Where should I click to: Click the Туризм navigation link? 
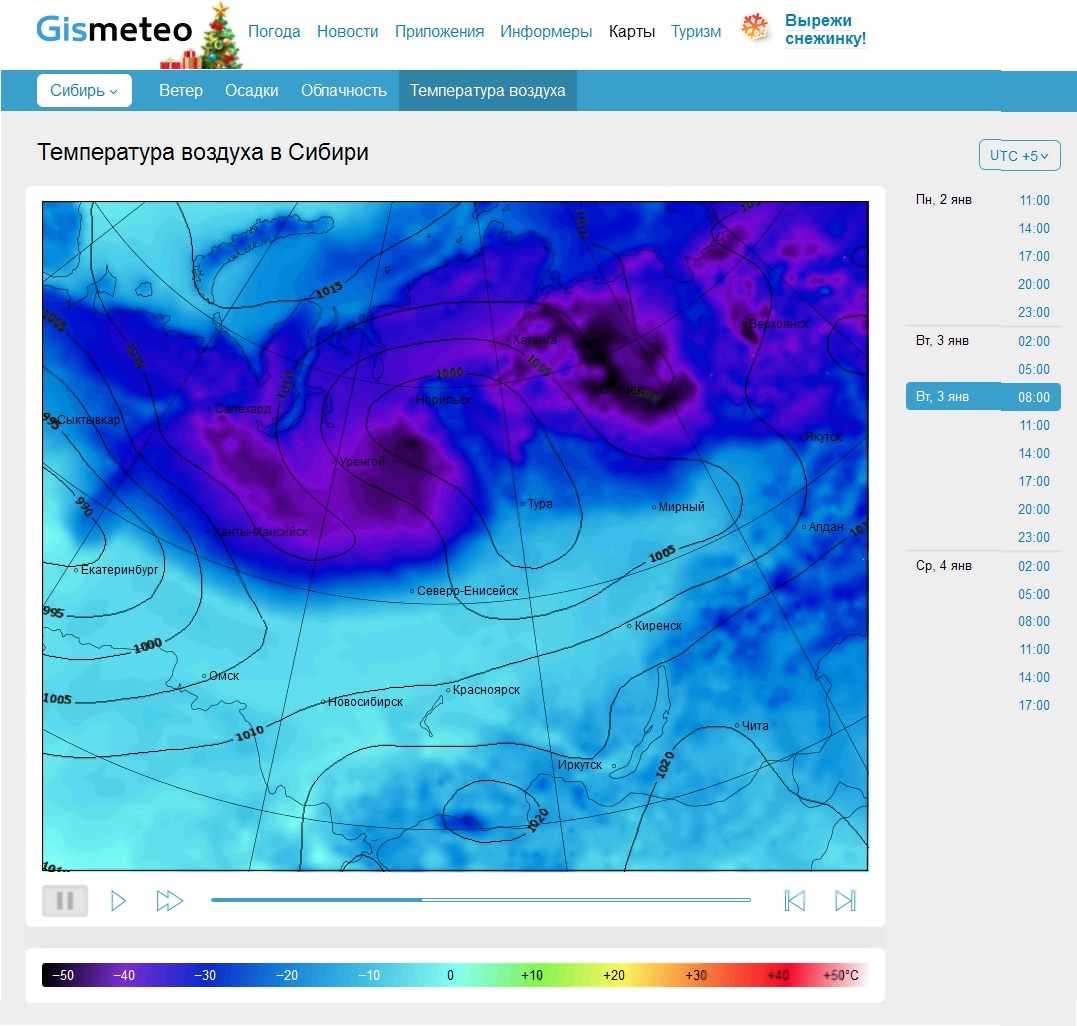tap(696, 31)
